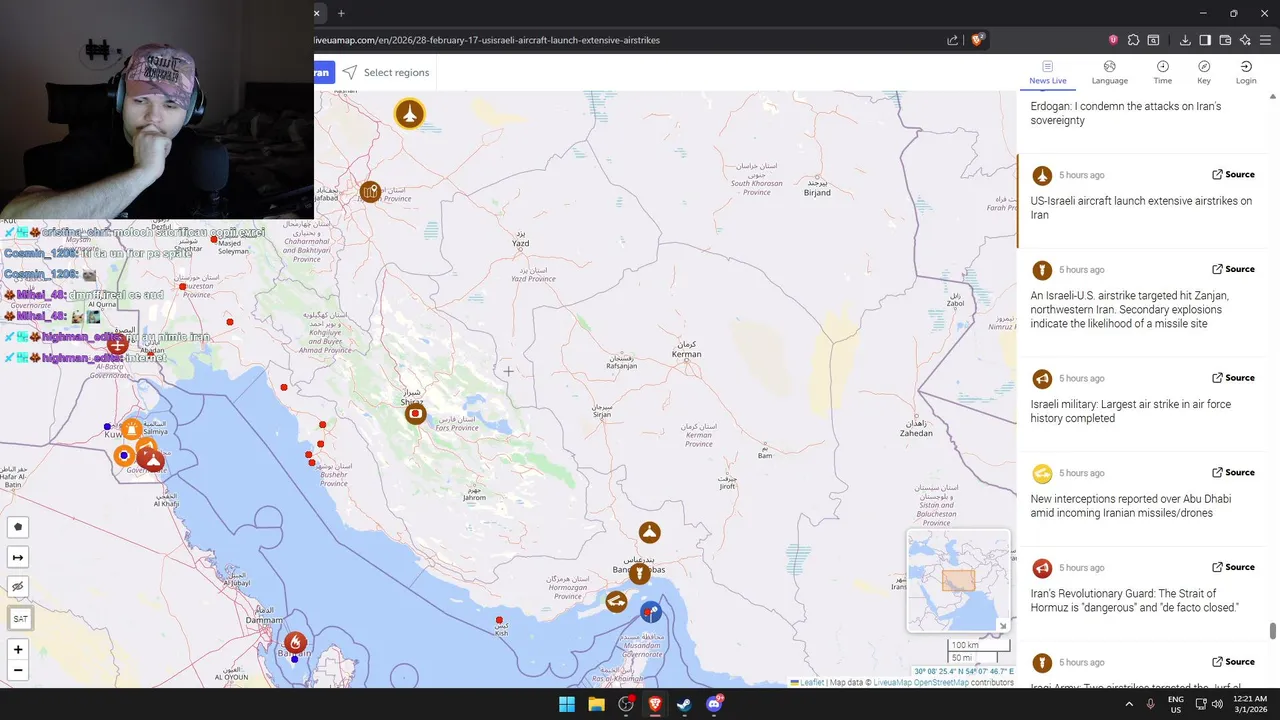Click the Leaflet attribution link

click(811, 682)
